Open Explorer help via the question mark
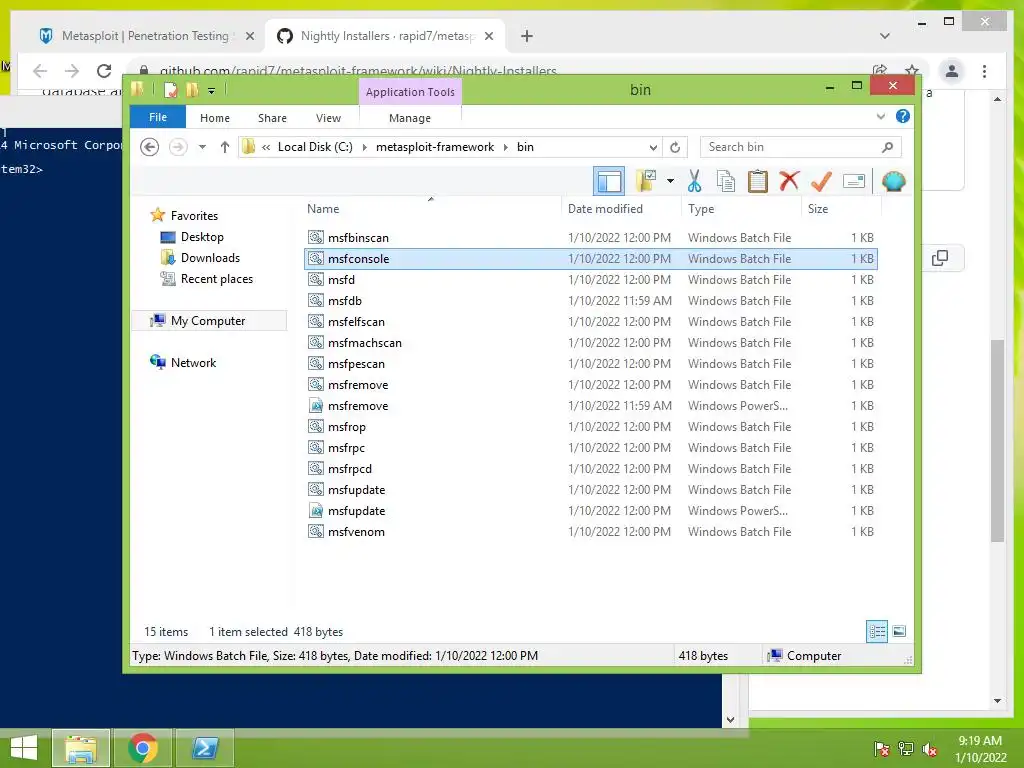The image size is (1024, 768). pyautogui.click(x=903, y=116)
